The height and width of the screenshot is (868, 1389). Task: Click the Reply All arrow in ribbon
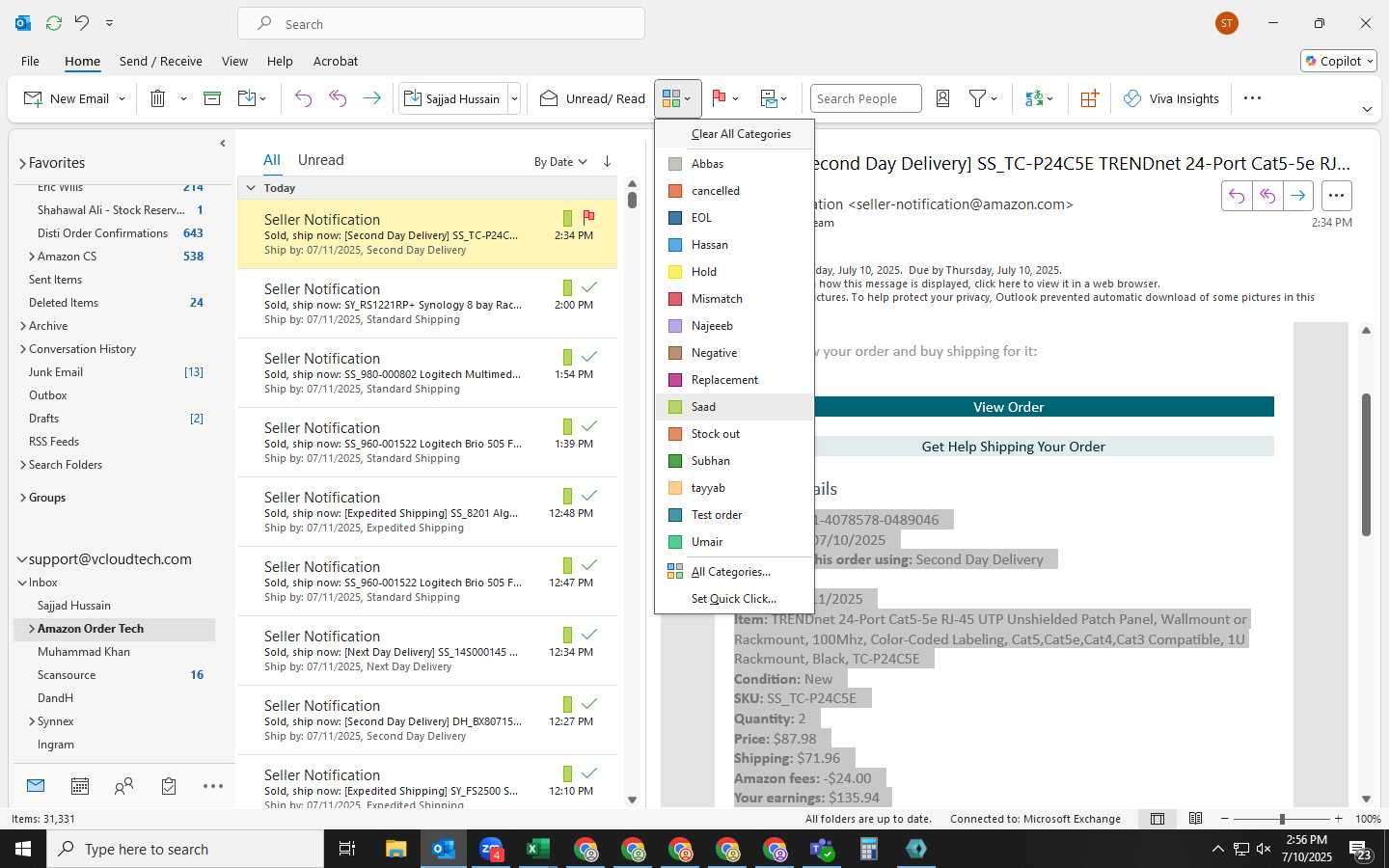click(338, 98)
